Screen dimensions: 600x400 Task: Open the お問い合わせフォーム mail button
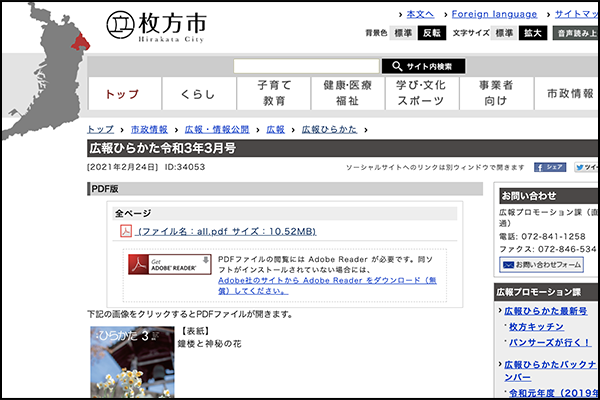(x=541, y=264)
